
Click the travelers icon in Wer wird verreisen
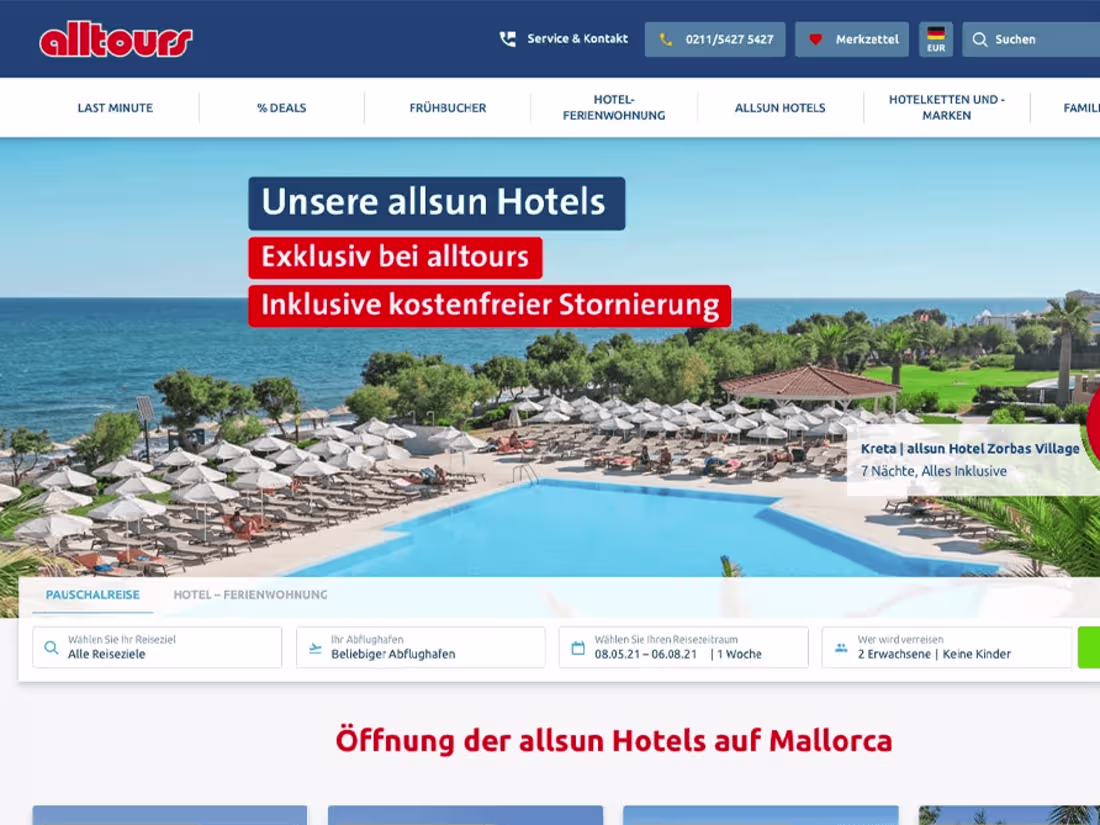point(841,648)
